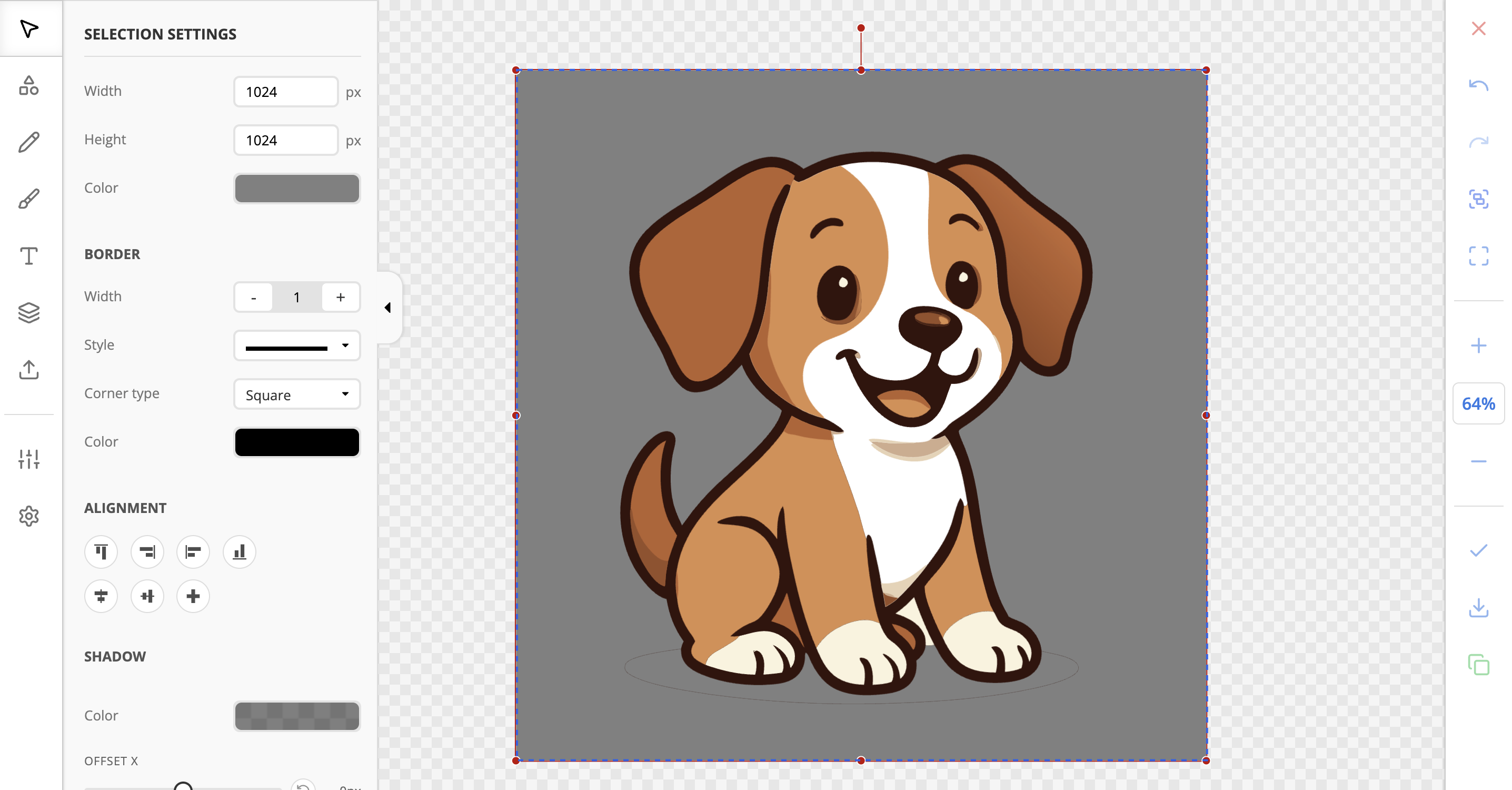The width and height of the screenshot is (1512, 790).
Task: Open the border Style dropdown
Action: tap(296, 345)
